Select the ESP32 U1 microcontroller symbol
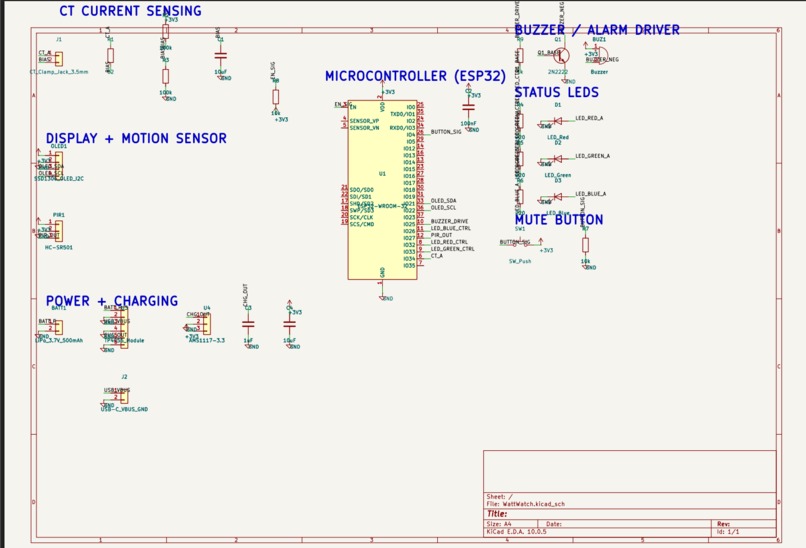The width and height of the screenshot is (806, 548). click(382, 190)
